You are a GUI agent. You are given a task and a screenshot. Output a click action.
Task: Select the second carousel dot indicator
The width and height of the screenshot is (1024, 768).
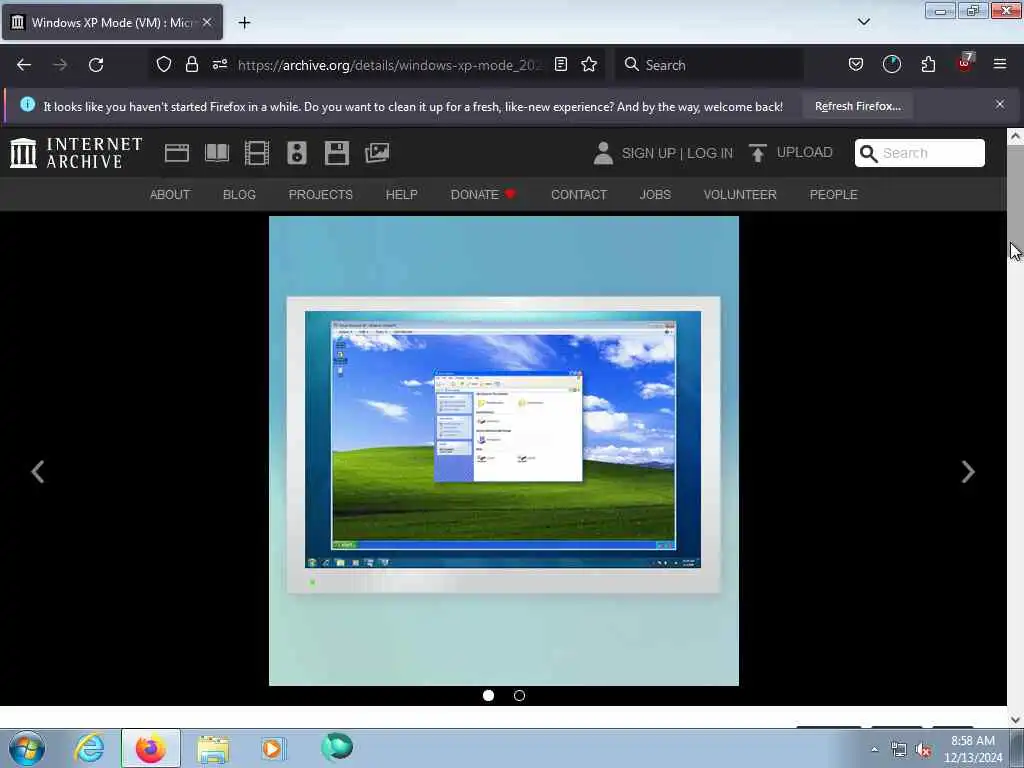[519, 696]
